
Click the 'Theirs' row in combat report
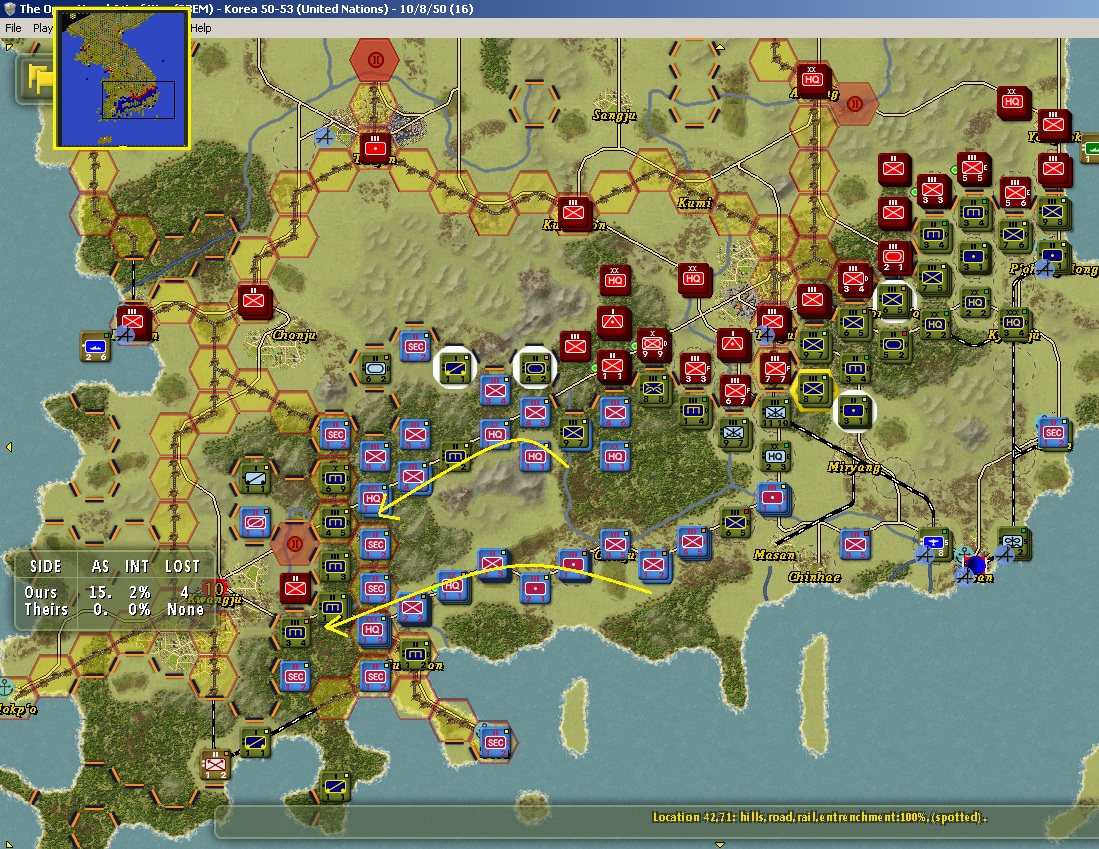(114, 609)
